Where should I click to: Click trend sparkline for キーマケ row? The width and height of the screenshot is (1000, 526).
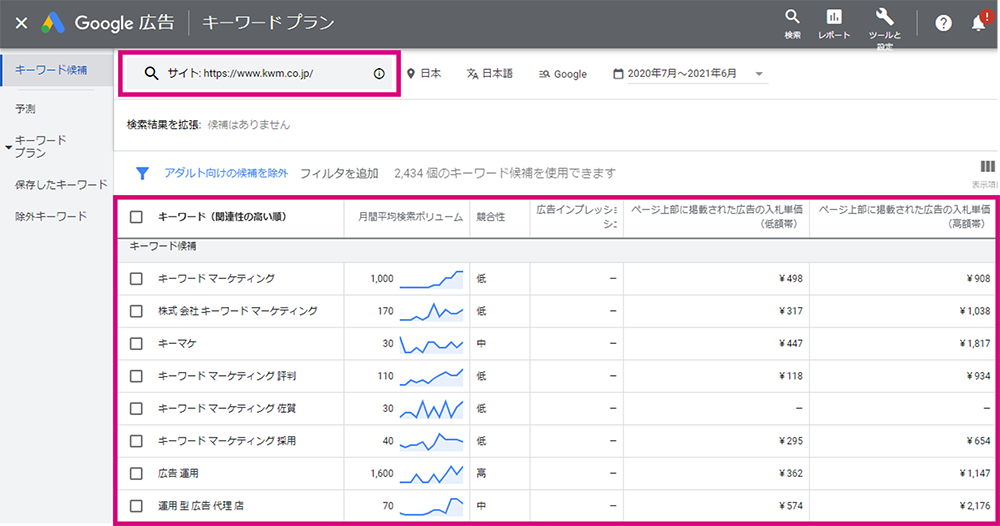pyautogui.click(x=431, y=344)
